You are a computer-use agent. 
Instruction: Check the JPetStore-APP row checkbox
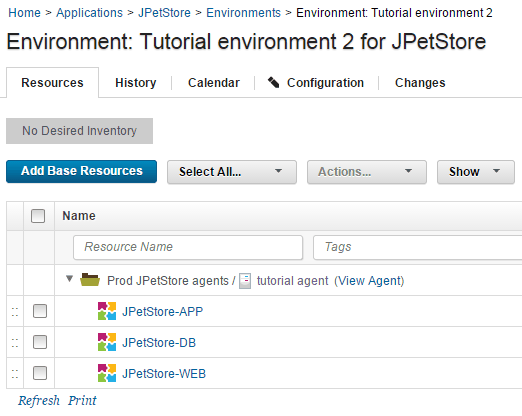(x=40, y=311)
